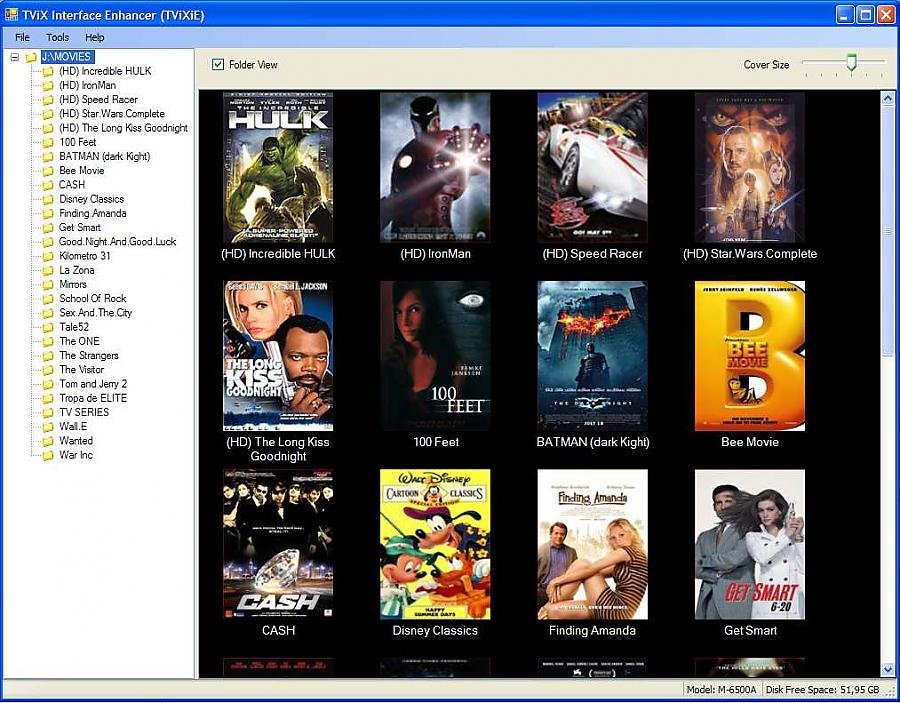Click the Disney Classics cover thumbnail
Image resolution: width=900 pixels, height=703 pixels.
click(435, 545)
